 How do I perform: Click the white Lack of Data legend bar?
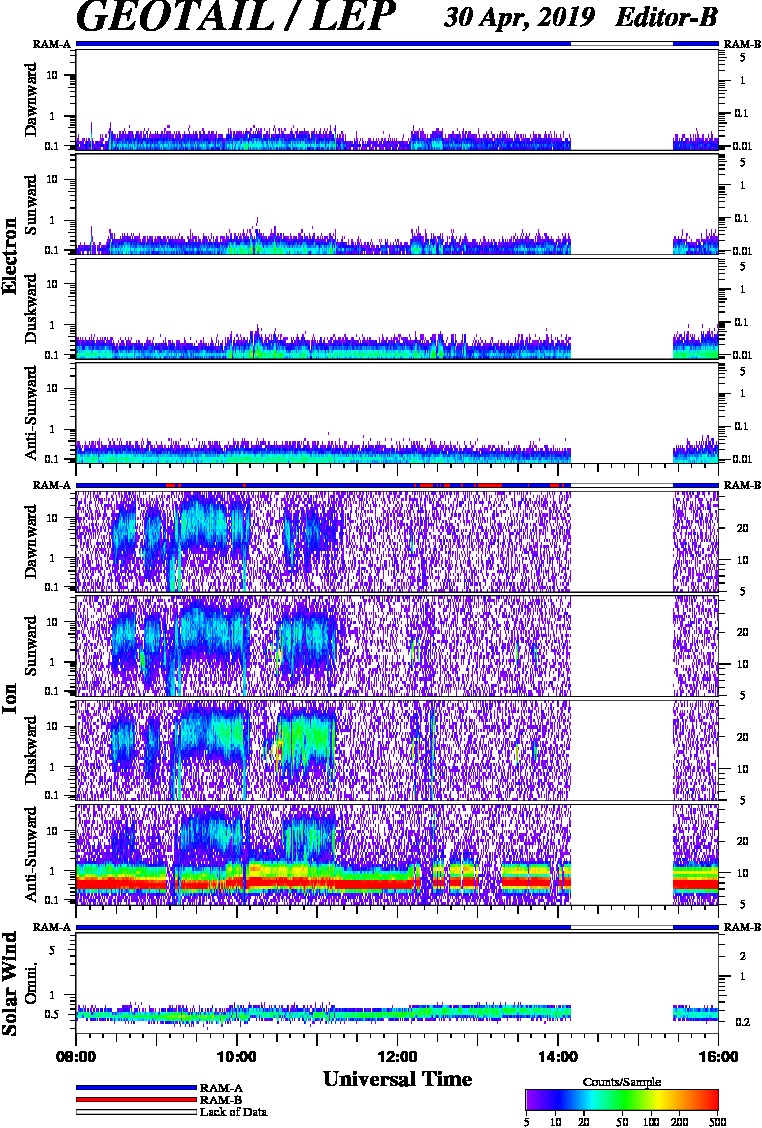coord(136,1111)
